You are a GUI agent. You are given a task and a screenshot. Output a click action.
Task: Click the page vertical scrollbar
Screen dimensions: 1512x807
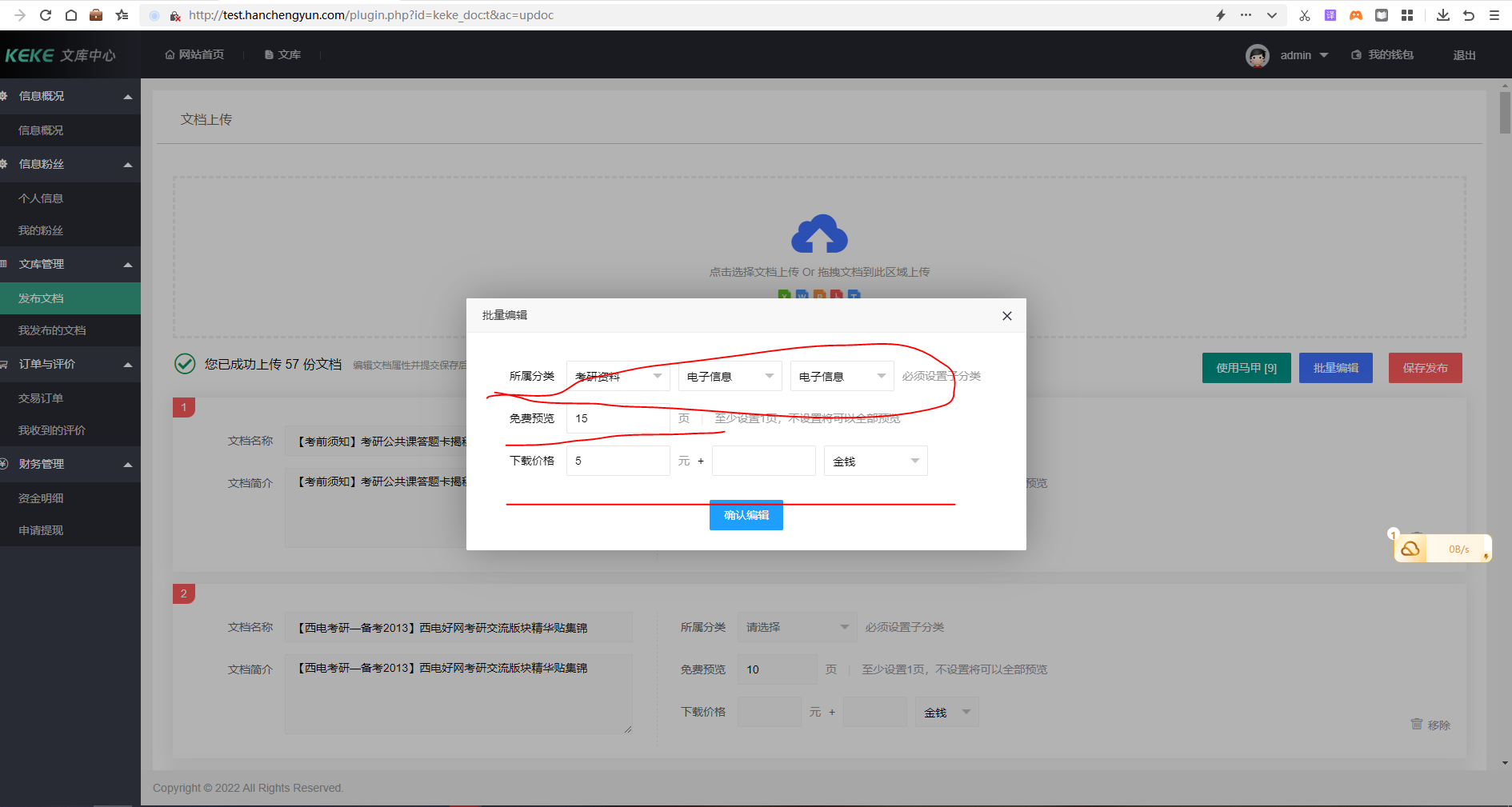[x=1505, y=113]
